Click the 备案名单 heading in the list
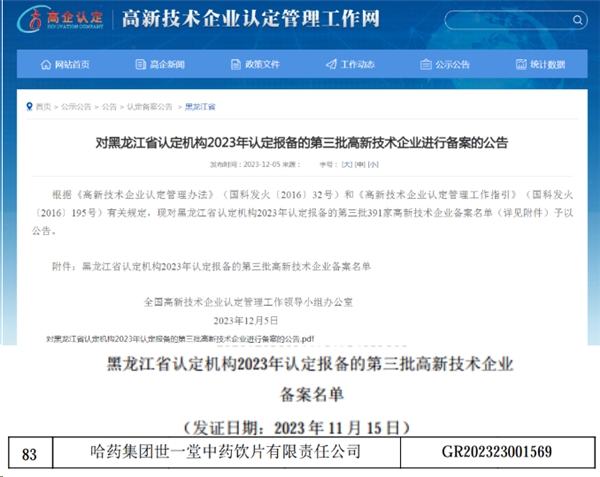The width and height of the screenshot is (600, 477). (x=311, y=395)
